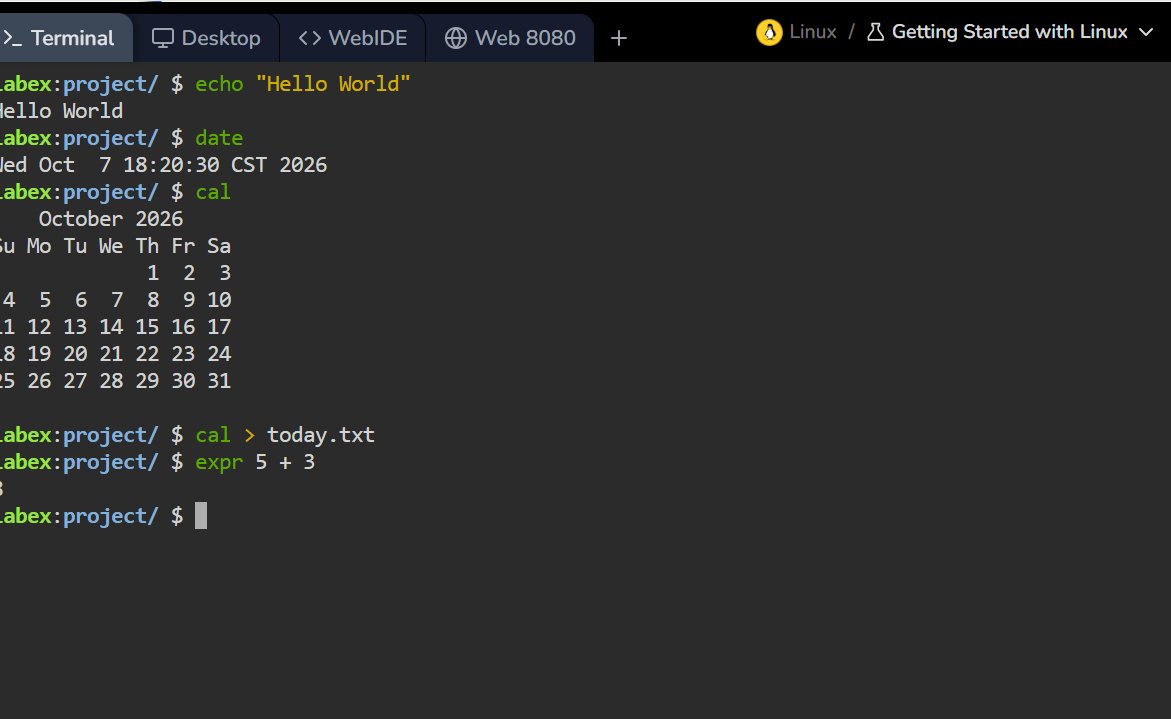Click the globe icon on Web 8080 tab
Image resolution: width=1171 pixels, height=719 pixels.
click(456, 38)
